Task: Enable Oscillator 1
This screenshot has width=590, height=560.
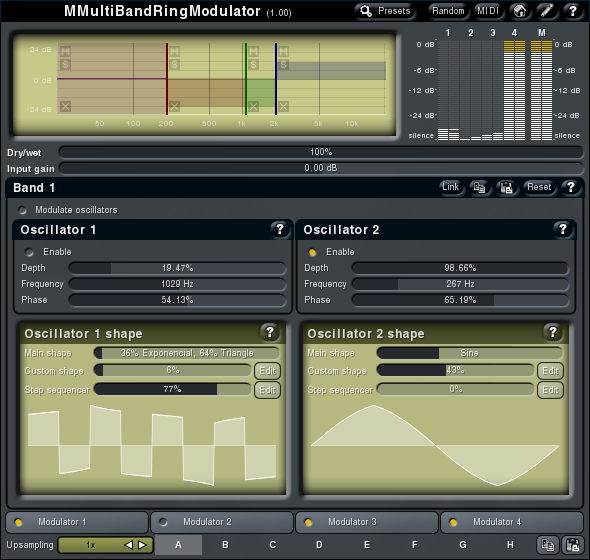Action: click(29, 252)
